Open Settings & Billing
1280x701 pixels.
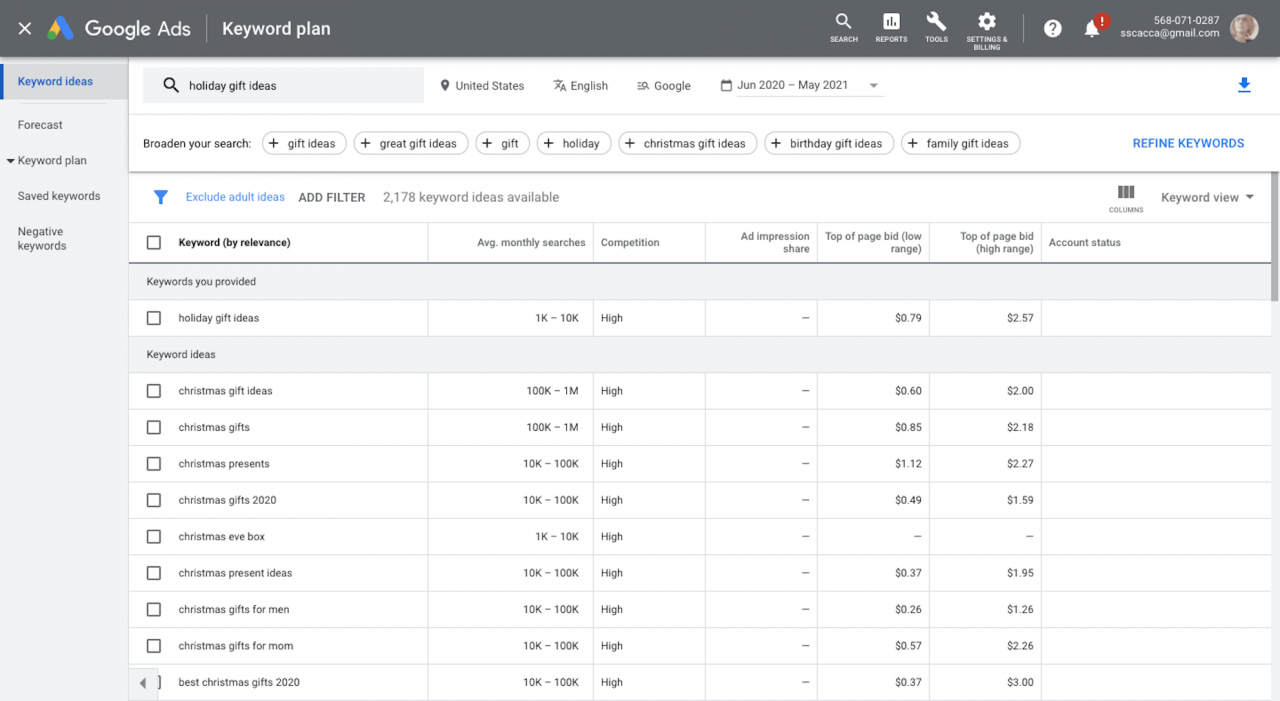coord(986,26)
